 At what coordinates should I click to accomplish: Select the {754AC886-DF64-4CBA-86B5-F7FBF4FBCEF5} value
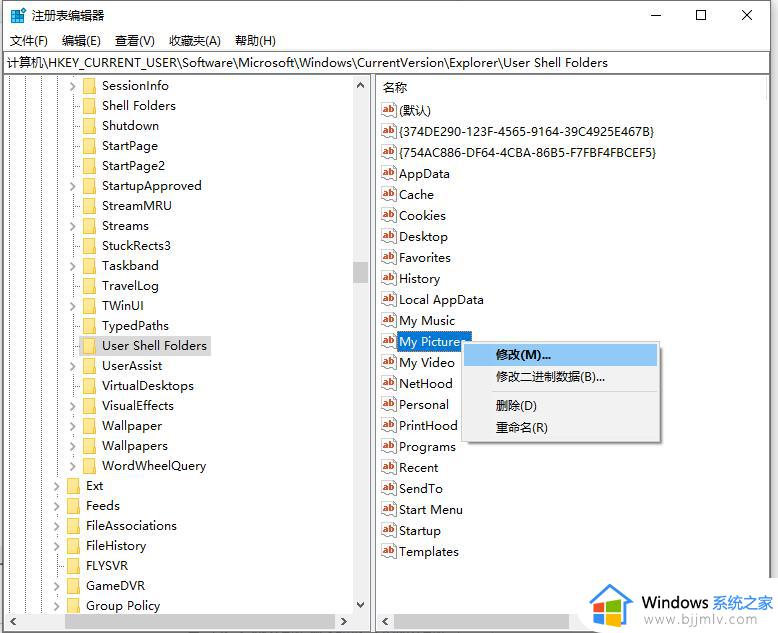pyautogui.click(x=527, y=153)
